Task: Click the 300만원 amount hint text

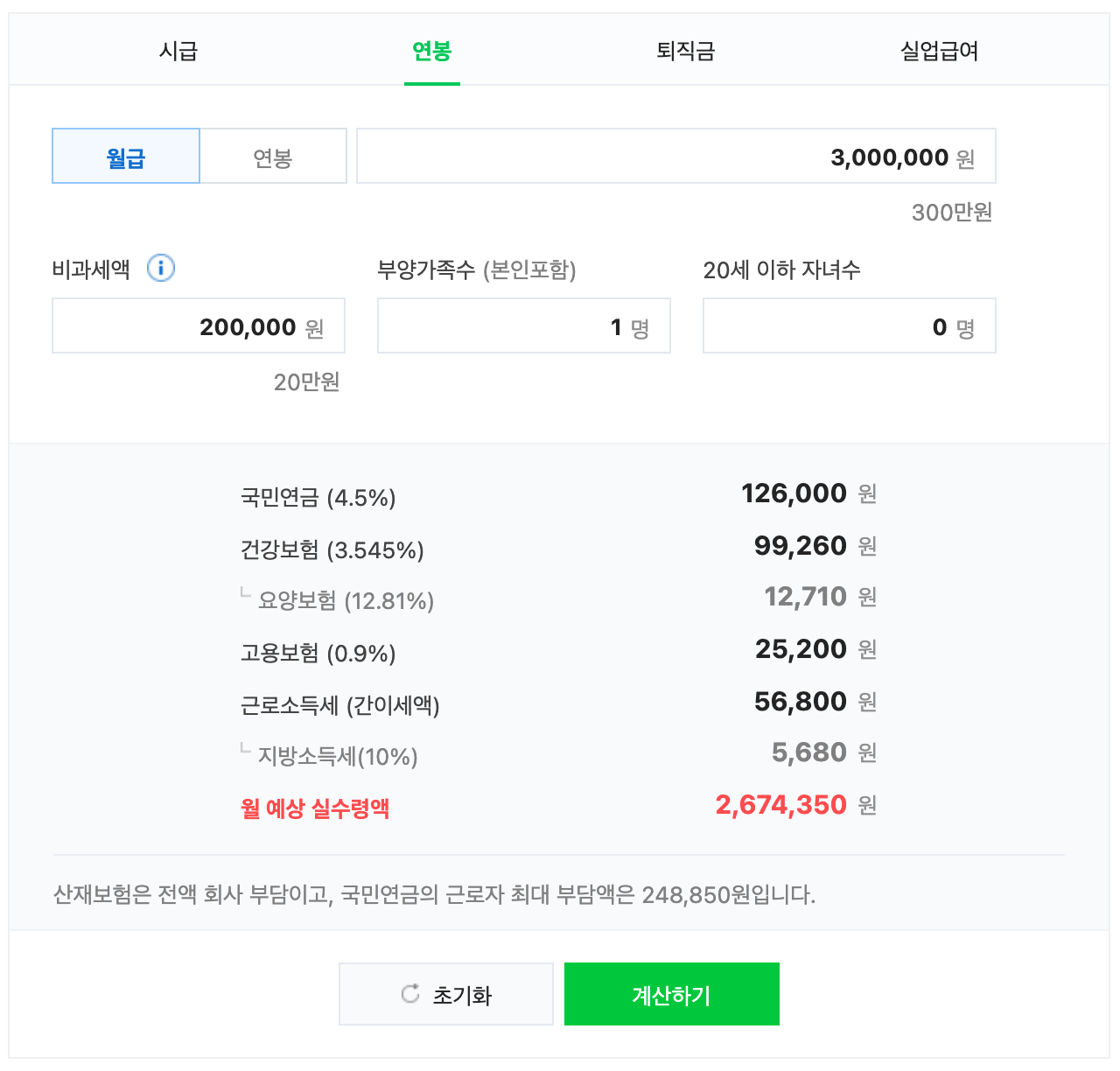Action: point(952,212)
